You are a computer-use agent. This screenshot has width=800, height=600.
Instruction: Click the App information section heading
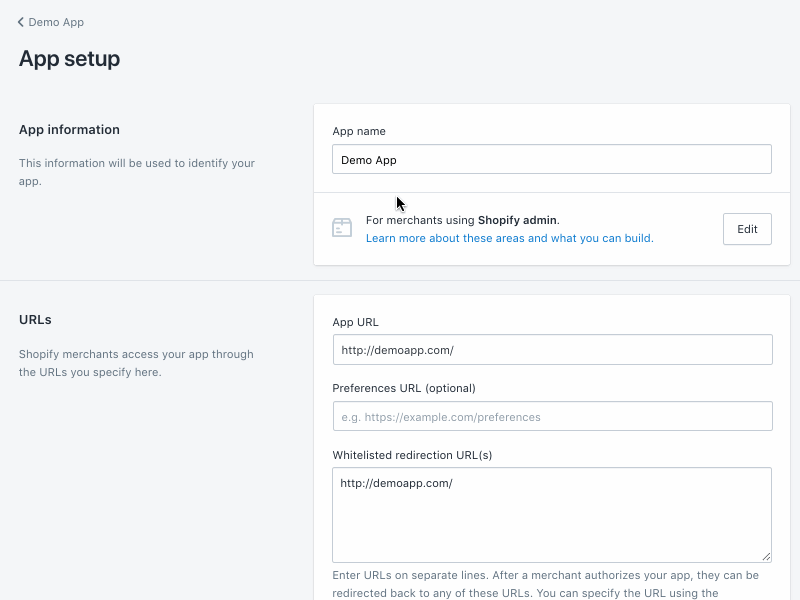coord(69,130)
